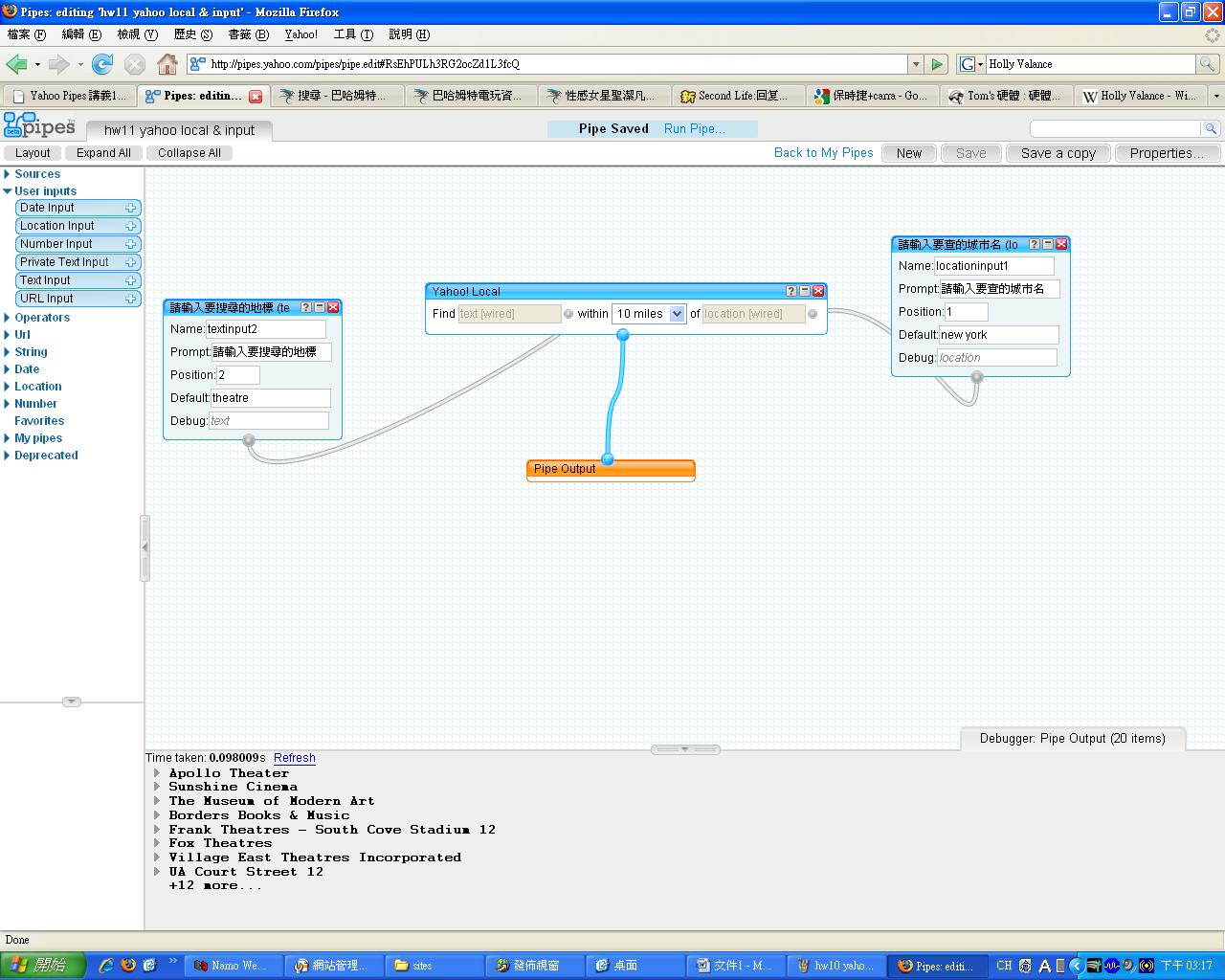Open the History menu (歷史)
The width and height of the screenshot is (1225, 980).
pyautogui.click(x=192, y=34)
